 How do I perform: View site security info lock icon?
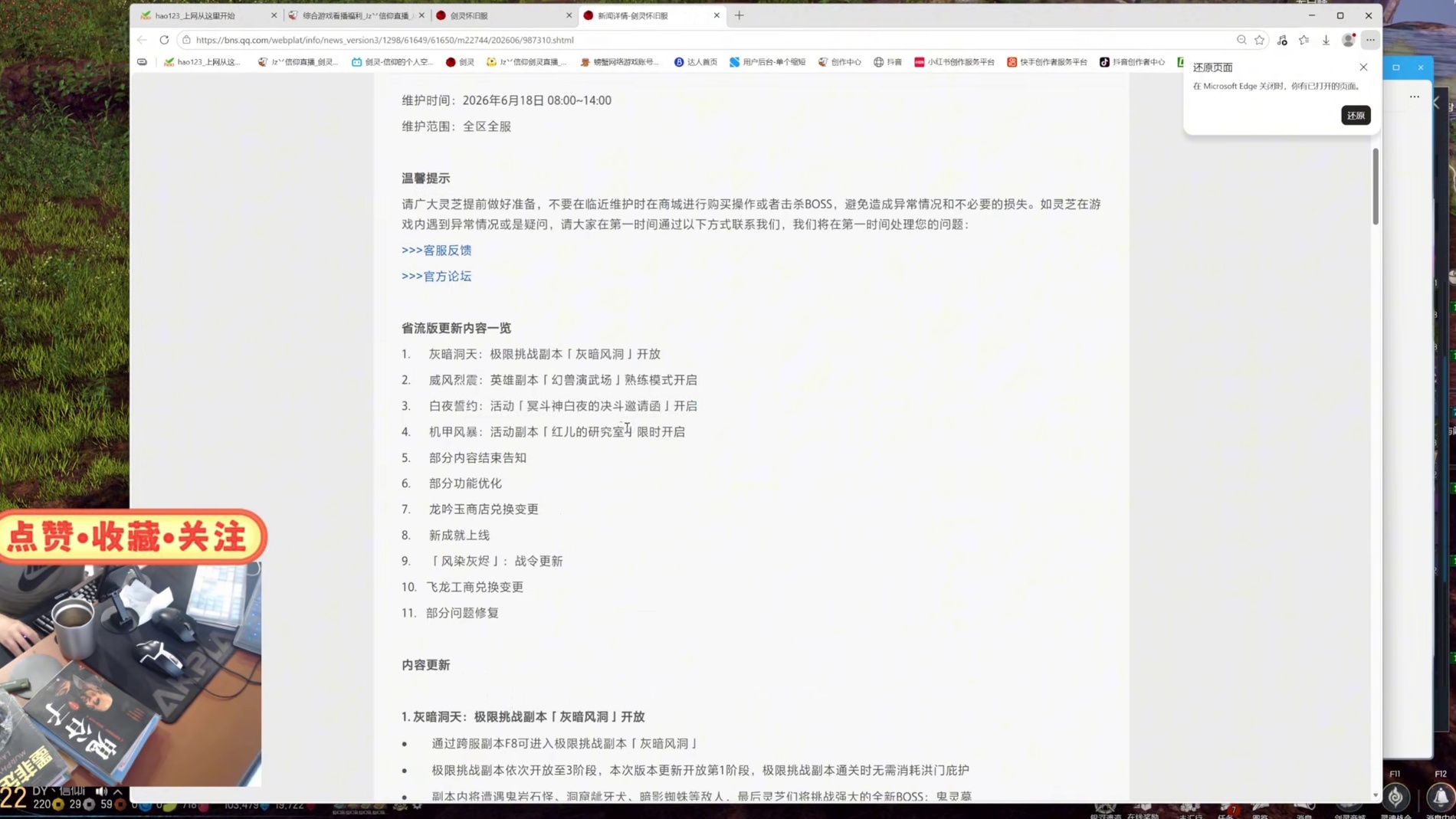186,40
